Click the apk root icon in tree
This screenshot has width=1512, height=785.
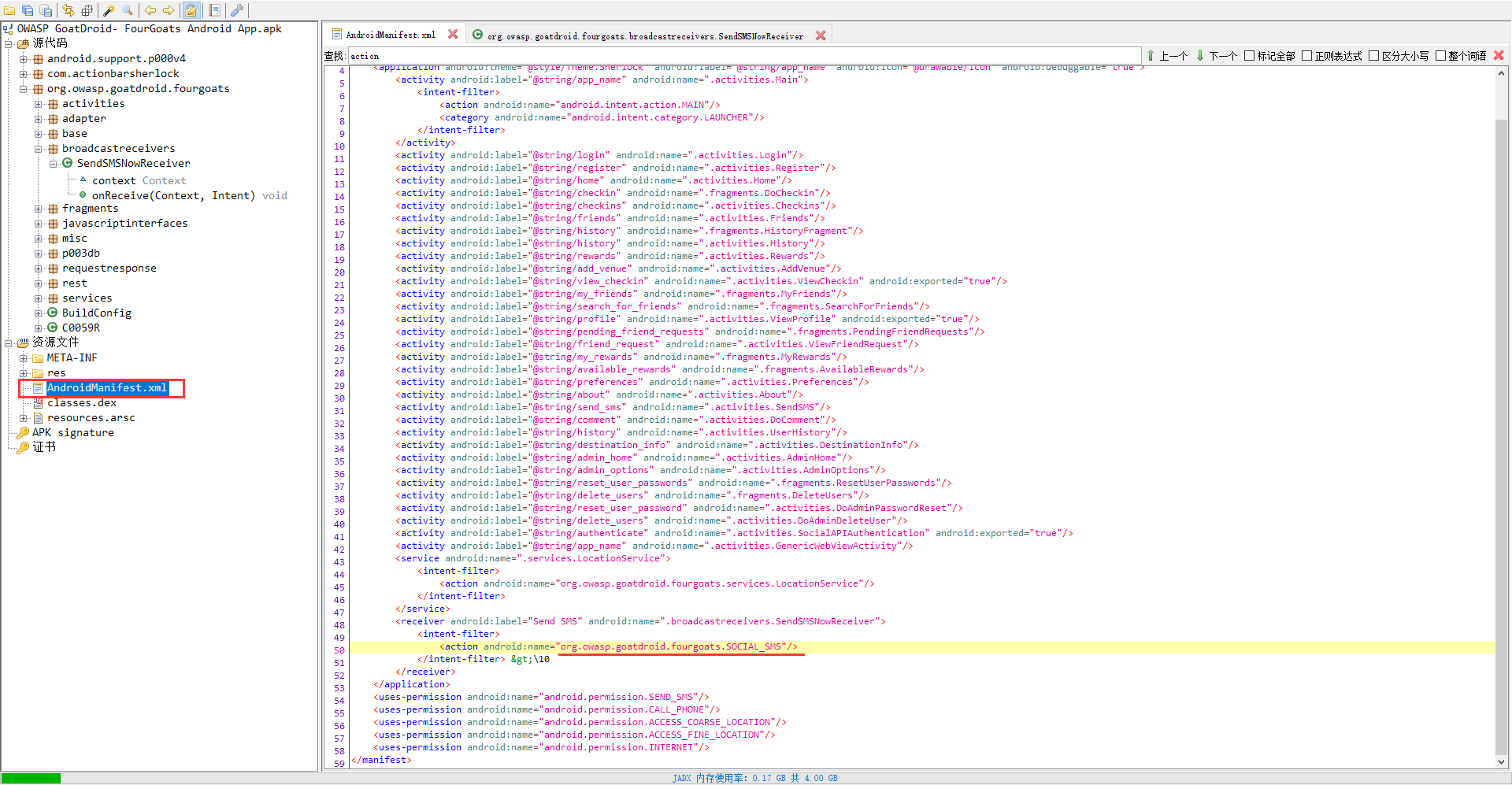8,28
